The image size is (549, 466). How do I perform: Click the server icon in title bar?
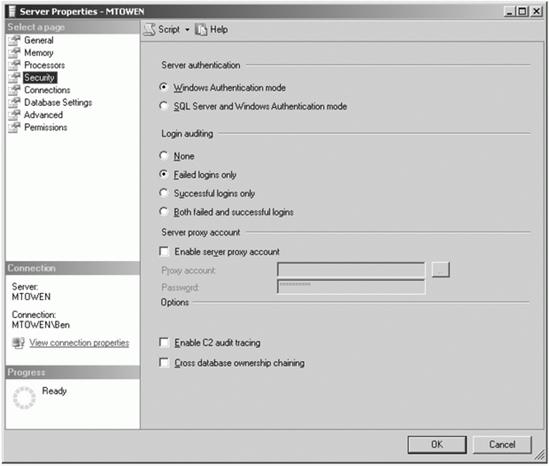[x=12, y=11]
